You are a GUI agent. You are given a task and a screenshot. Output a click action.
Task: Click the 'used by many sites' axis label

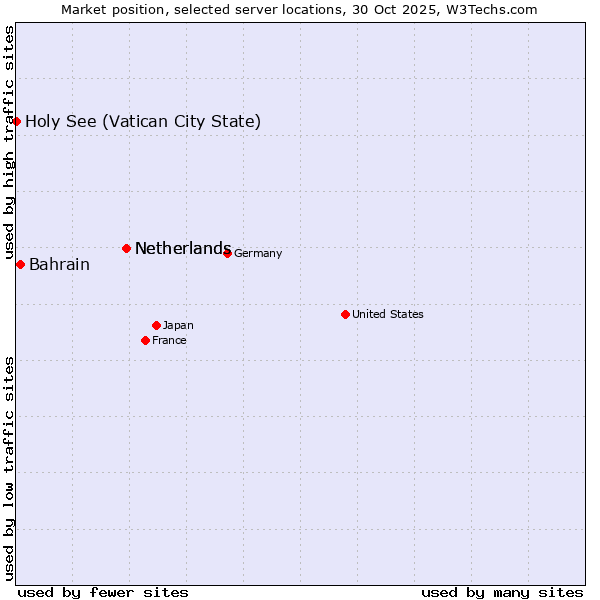coord(502,592)
